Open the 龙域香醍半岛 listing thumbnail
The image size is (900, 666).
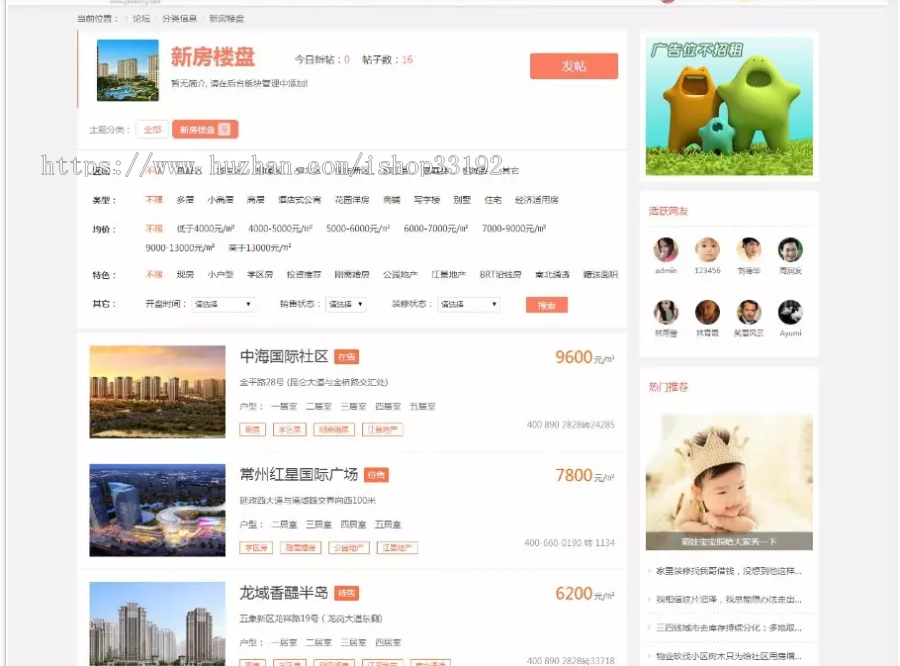point(157,627)
